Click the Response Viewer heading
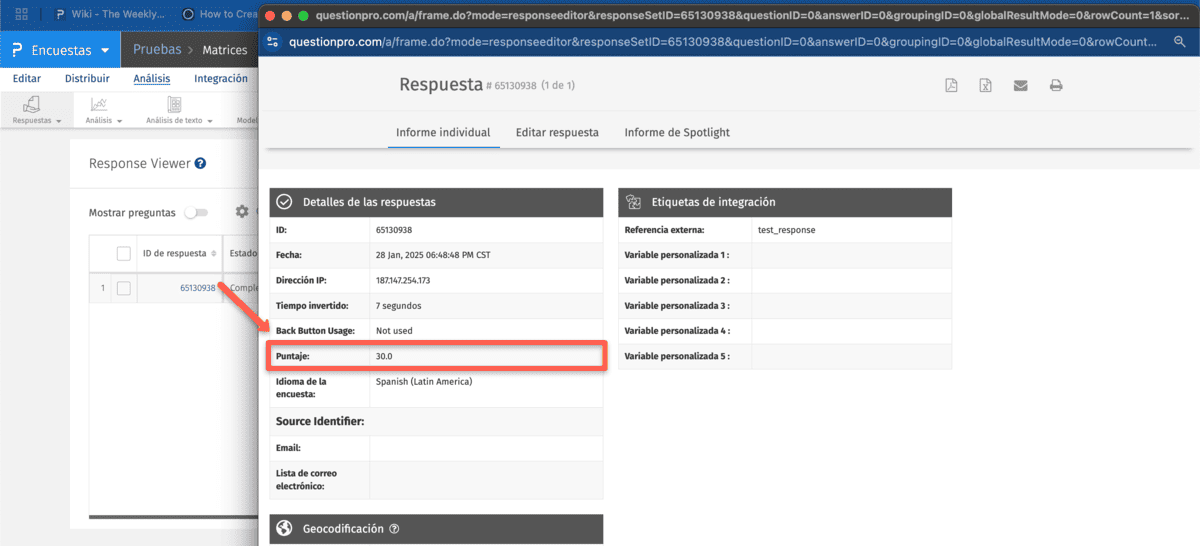Image resolution: width=1200 pixels, height=546 pixels. tap(139, 163)
